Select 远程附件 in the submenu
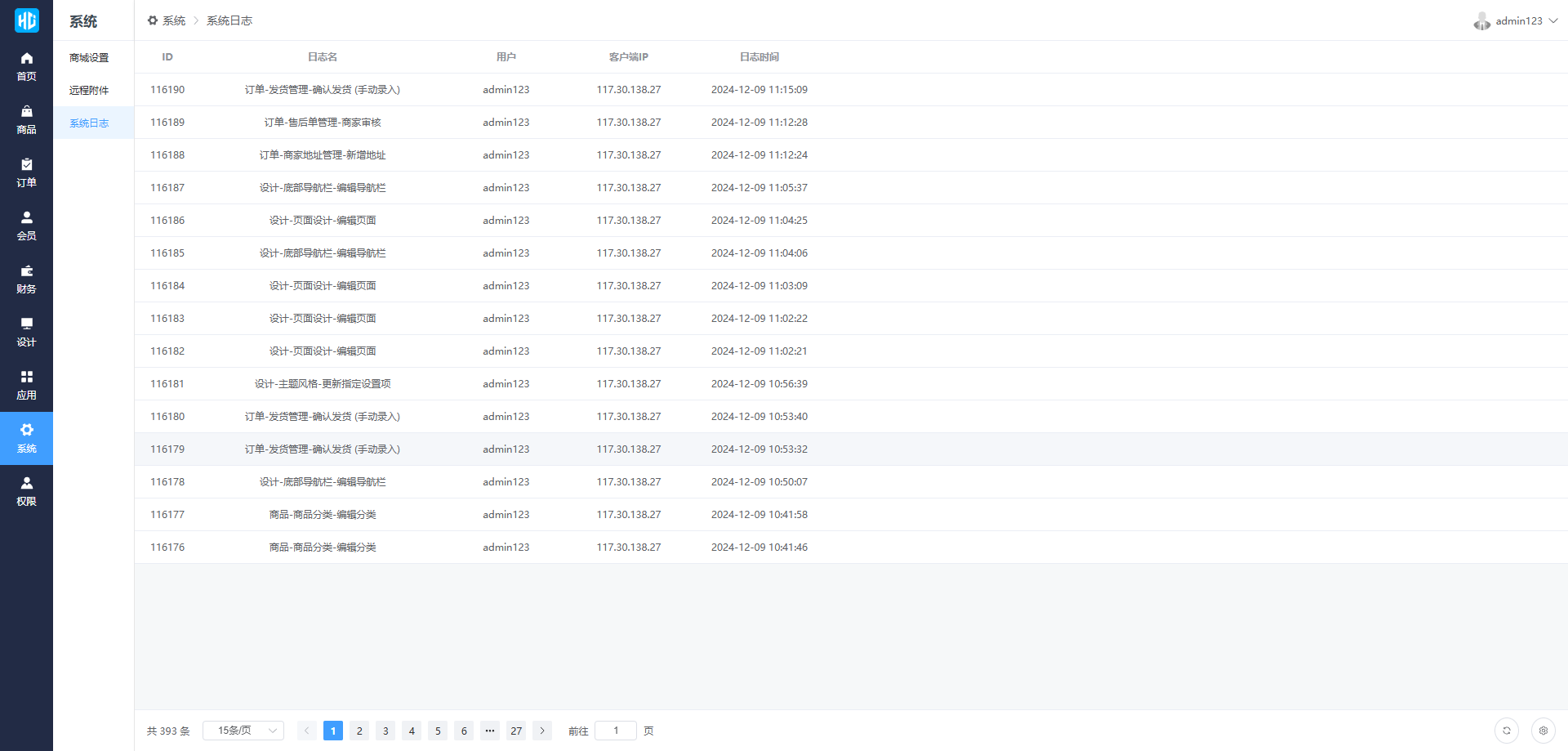 (89, 91)
